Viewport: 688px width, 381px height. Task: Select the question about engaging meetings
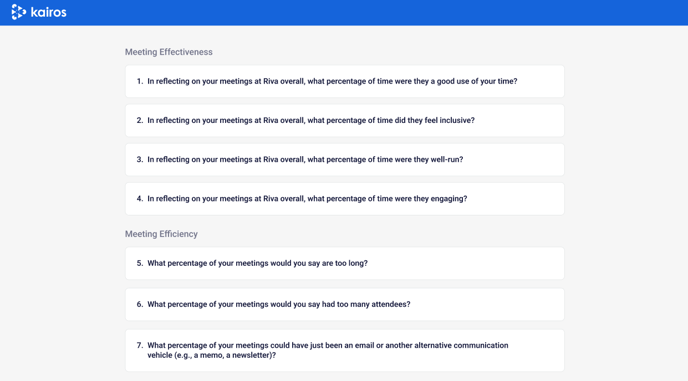(344, 198)
